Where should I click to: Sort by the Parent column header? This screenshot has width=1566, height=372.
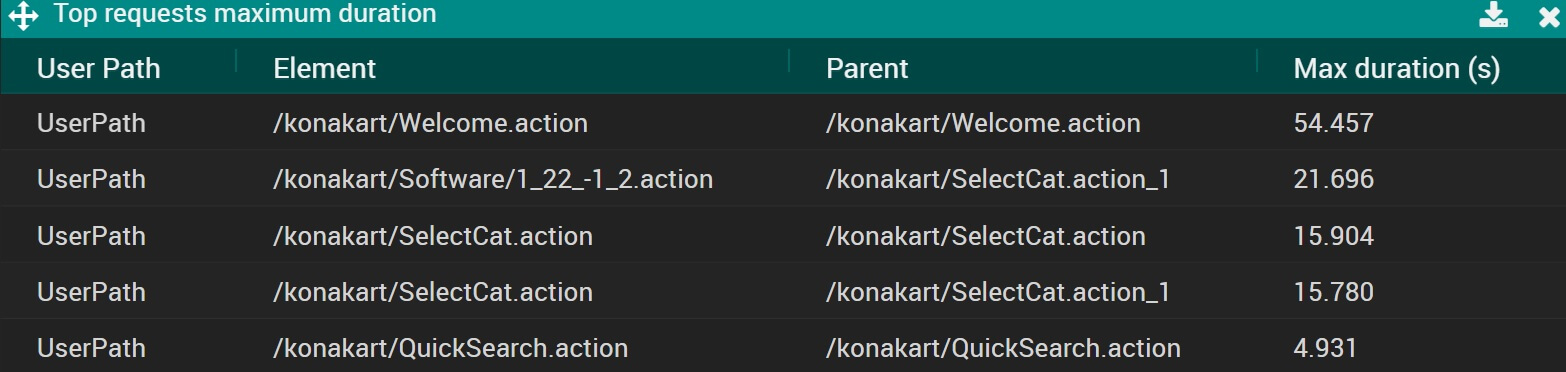coord(867,68)
